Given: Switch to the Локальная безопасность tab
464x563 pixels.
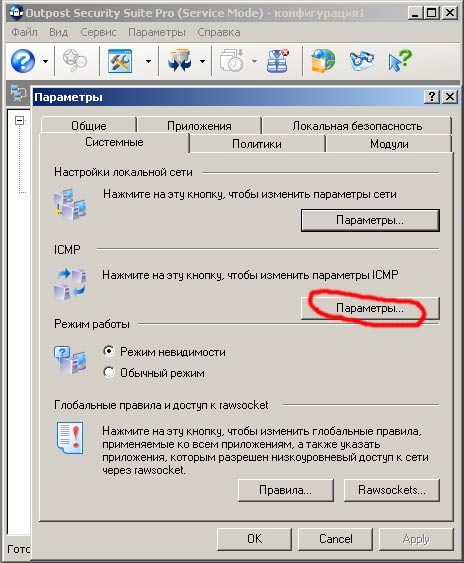Looking at the screenshot, I should (x=357, y=126).
